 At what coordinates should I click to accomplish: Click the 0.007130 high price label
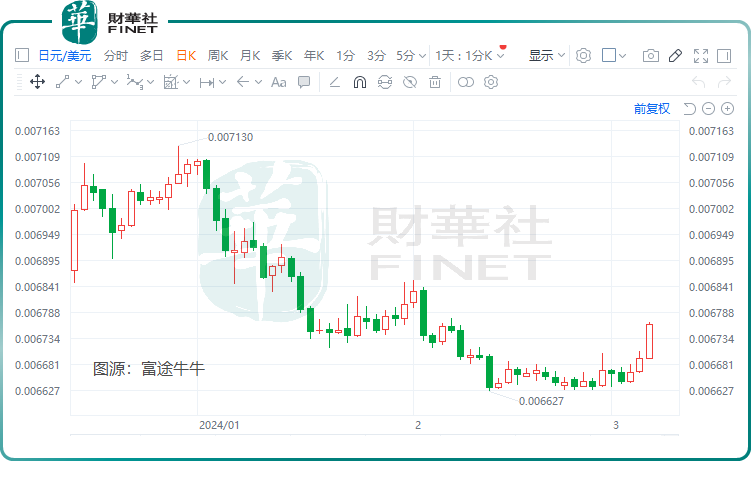(x=230, y=137)
